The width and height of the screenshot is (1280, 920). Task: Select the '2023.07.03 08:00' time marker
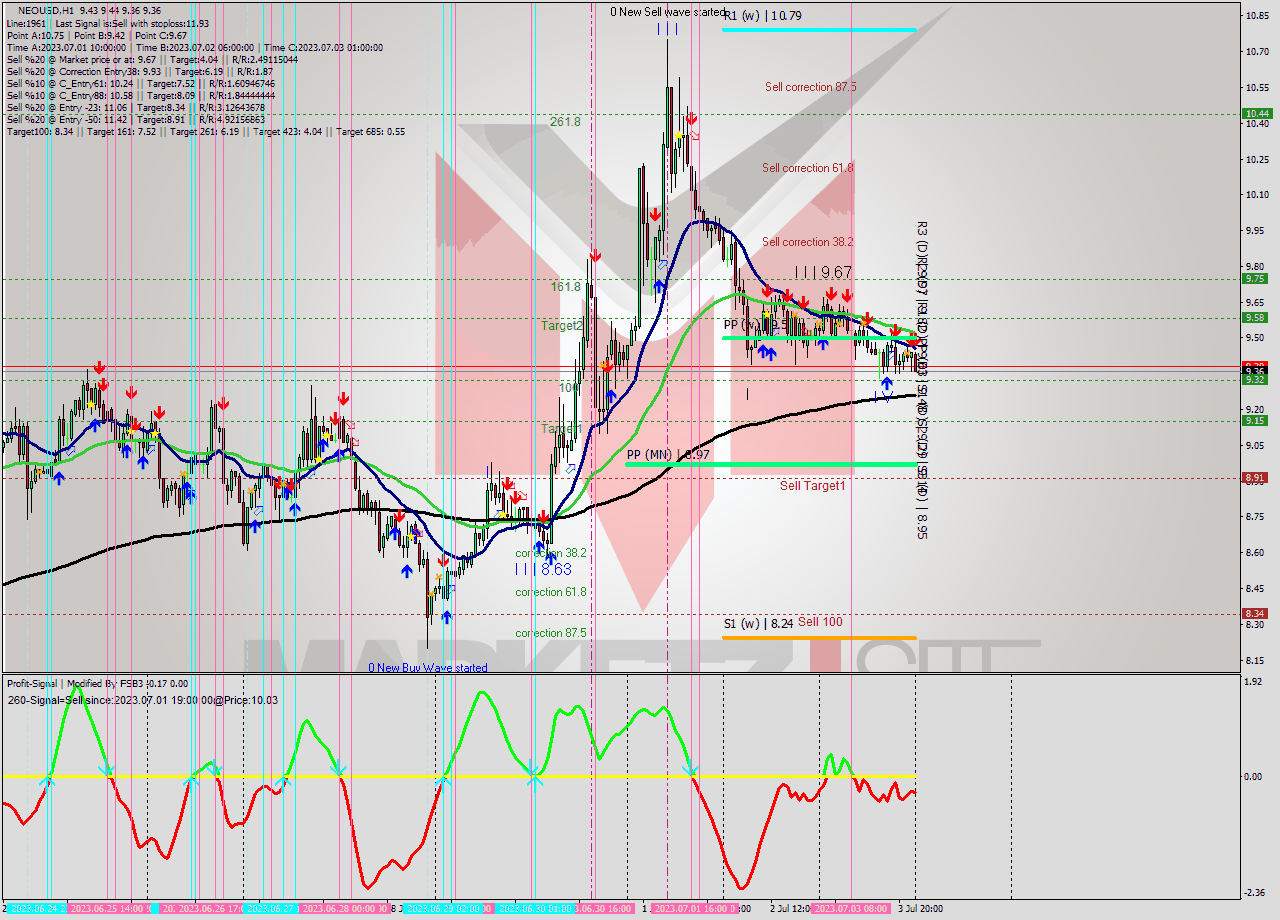coord(851,908)
